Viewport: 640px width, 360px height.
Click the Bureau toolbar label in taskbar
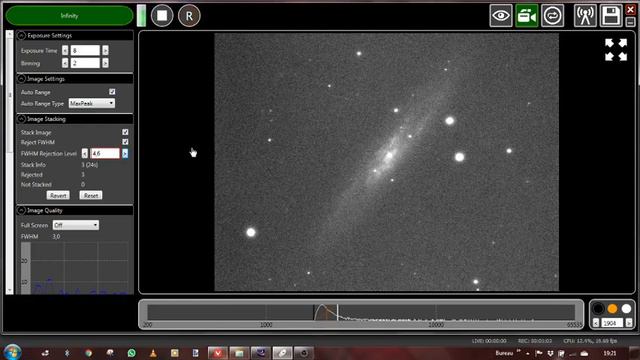coord(504,353)
